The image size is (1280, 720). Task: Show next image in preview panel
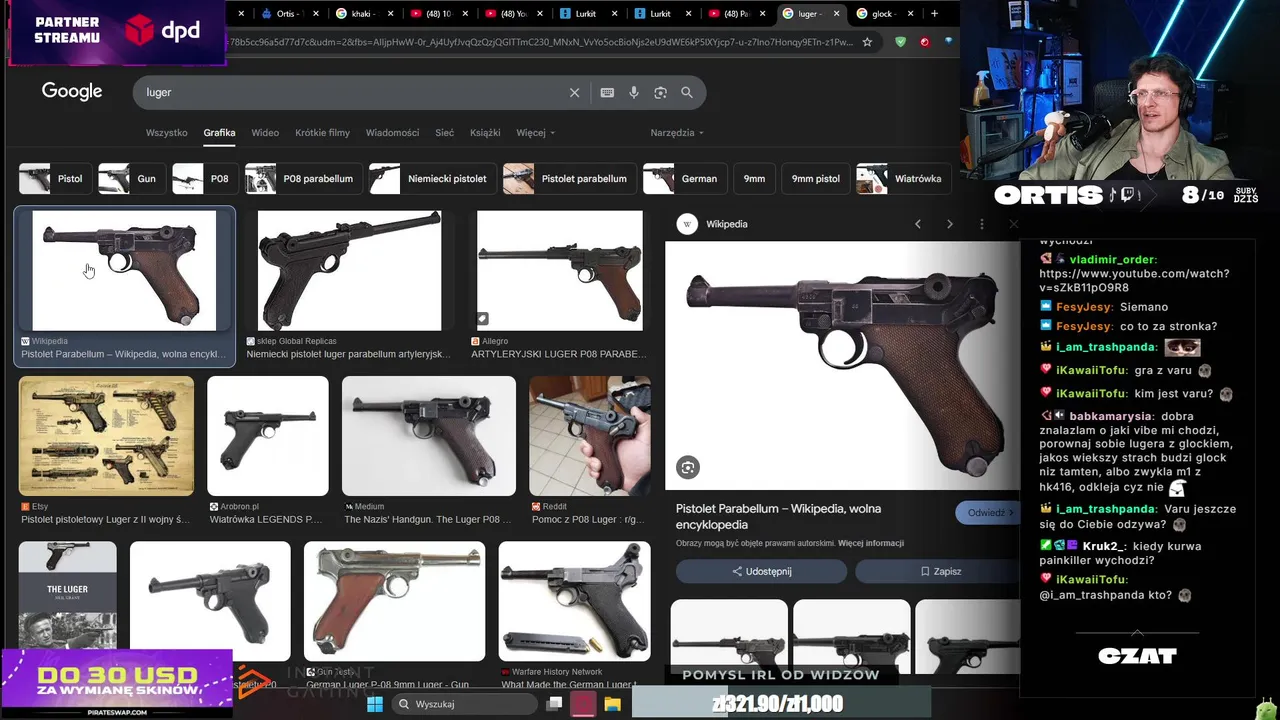[950, 224]
